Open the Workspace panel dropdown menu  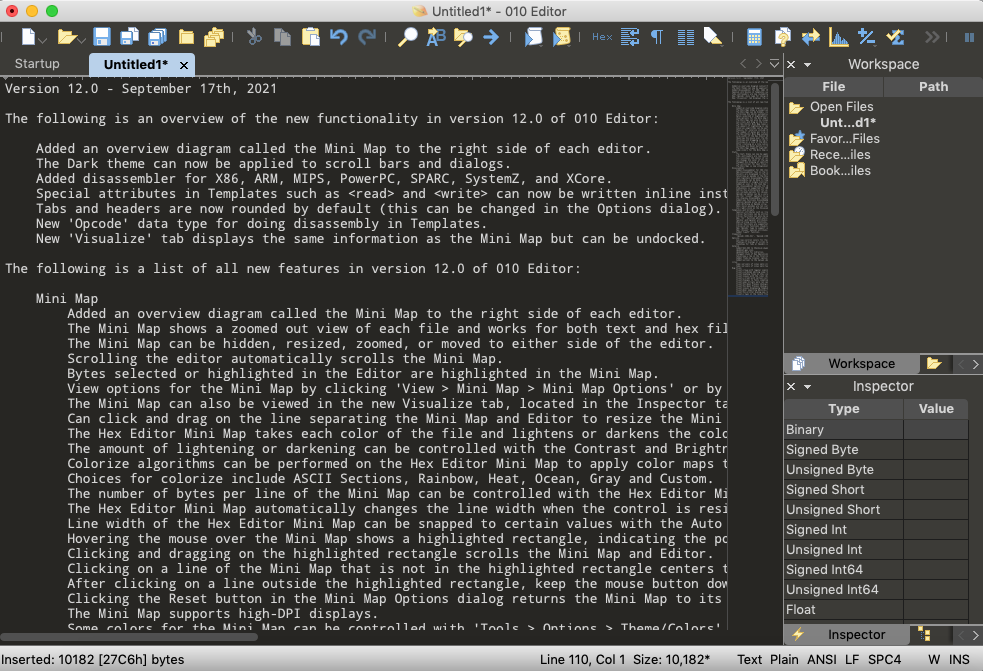(807, 65)
